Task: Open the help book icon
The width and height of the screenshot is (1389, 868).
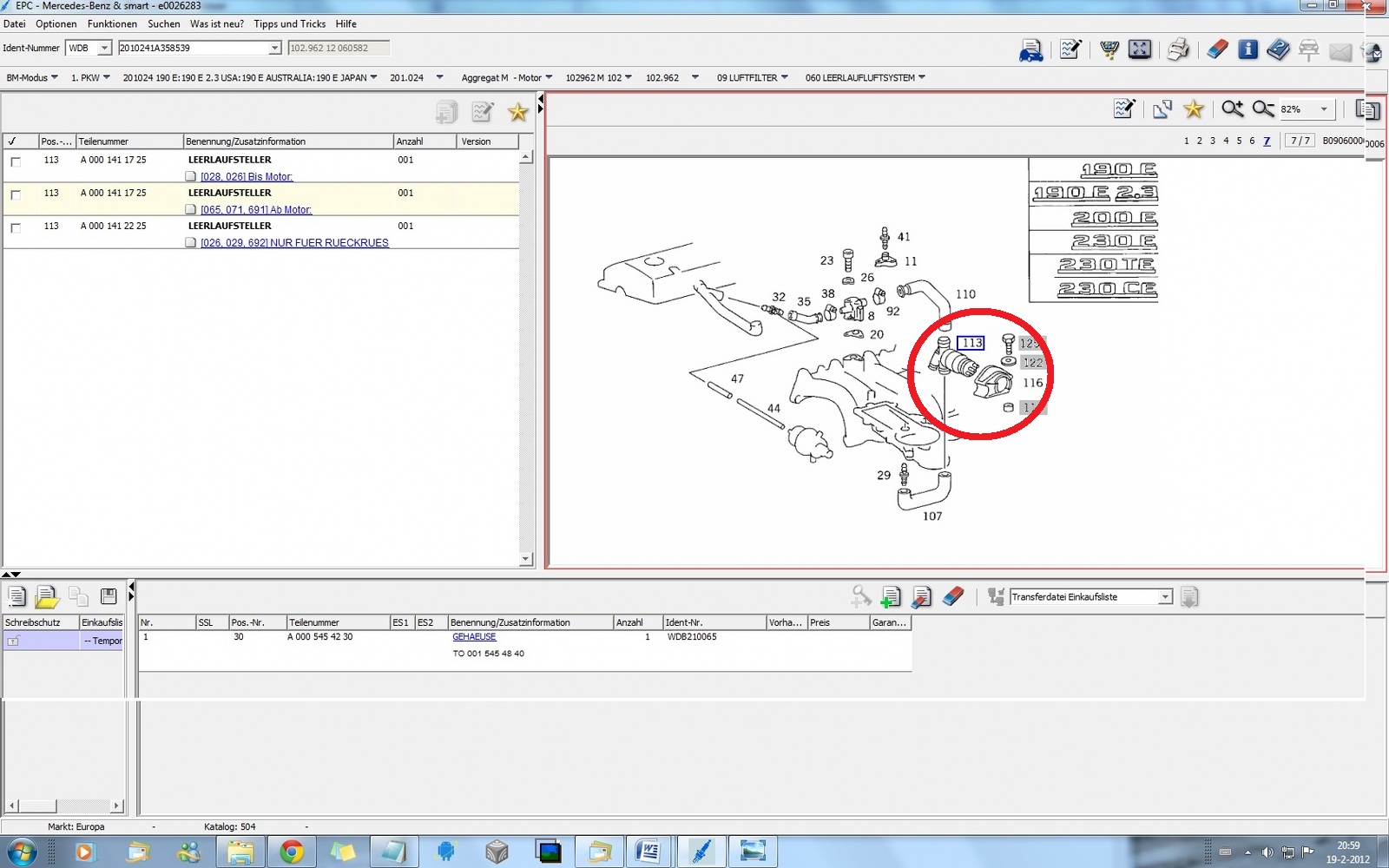Action: pyautogui.click(x=1278, y=49)
